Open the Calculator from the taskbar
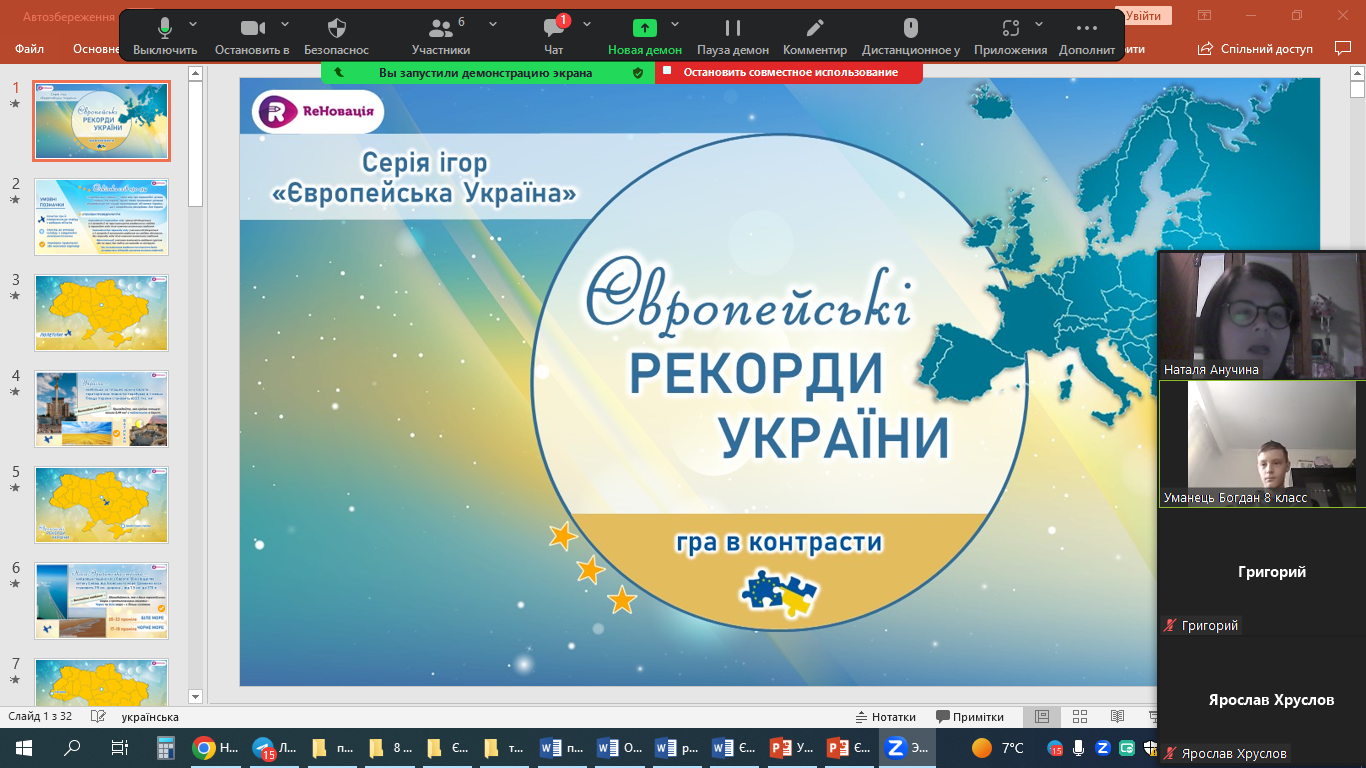The height and width of the screenshot is (768, 1366). click(166, 748)
